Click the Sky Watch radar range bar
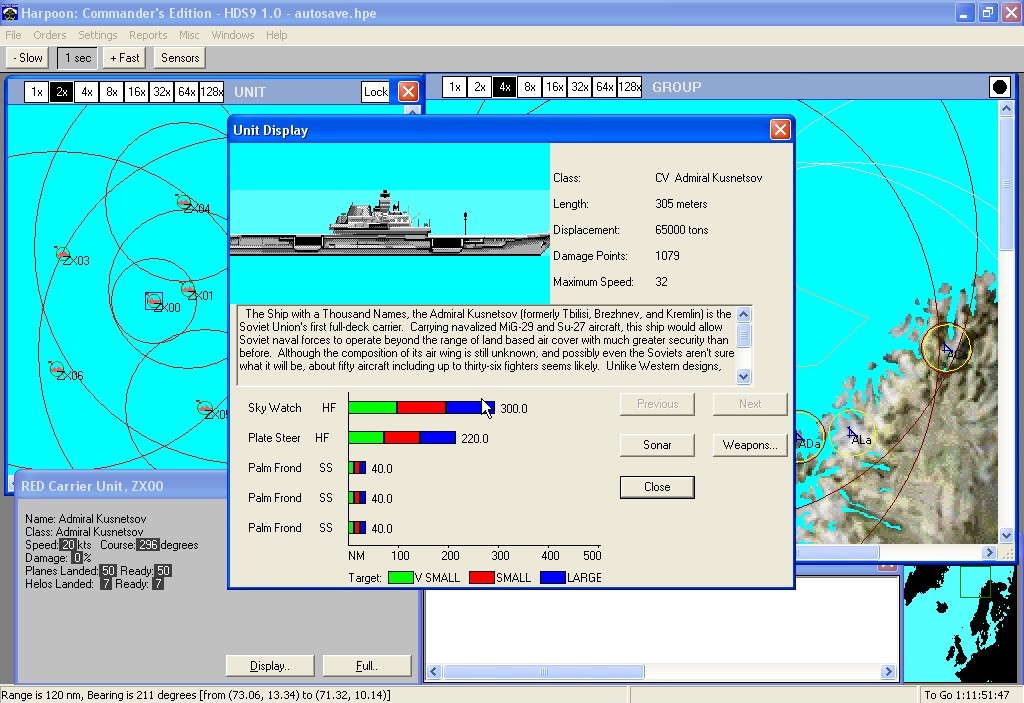The height and width of the screenshot is (703, 1024). [422, 408]
